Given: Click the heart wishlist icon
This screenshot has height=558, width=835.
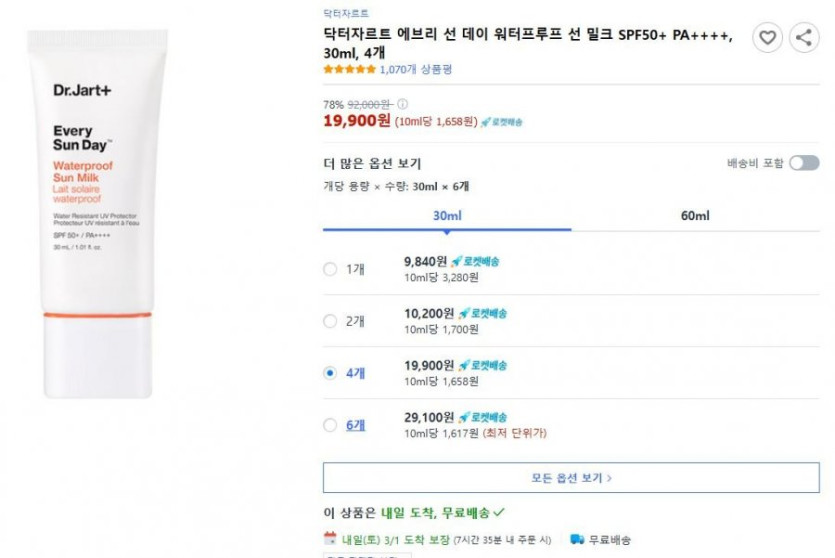Looking at the screenshot, I should (x=767, y=38).
